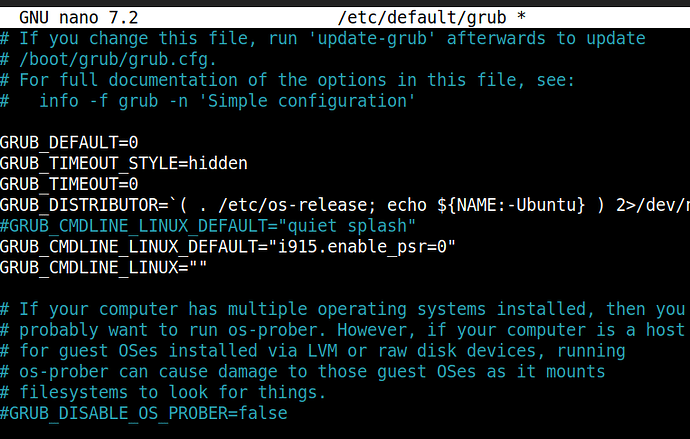
Task: Click the GRUB_DISTRIBUTOR line
Action: coord(345,205)
